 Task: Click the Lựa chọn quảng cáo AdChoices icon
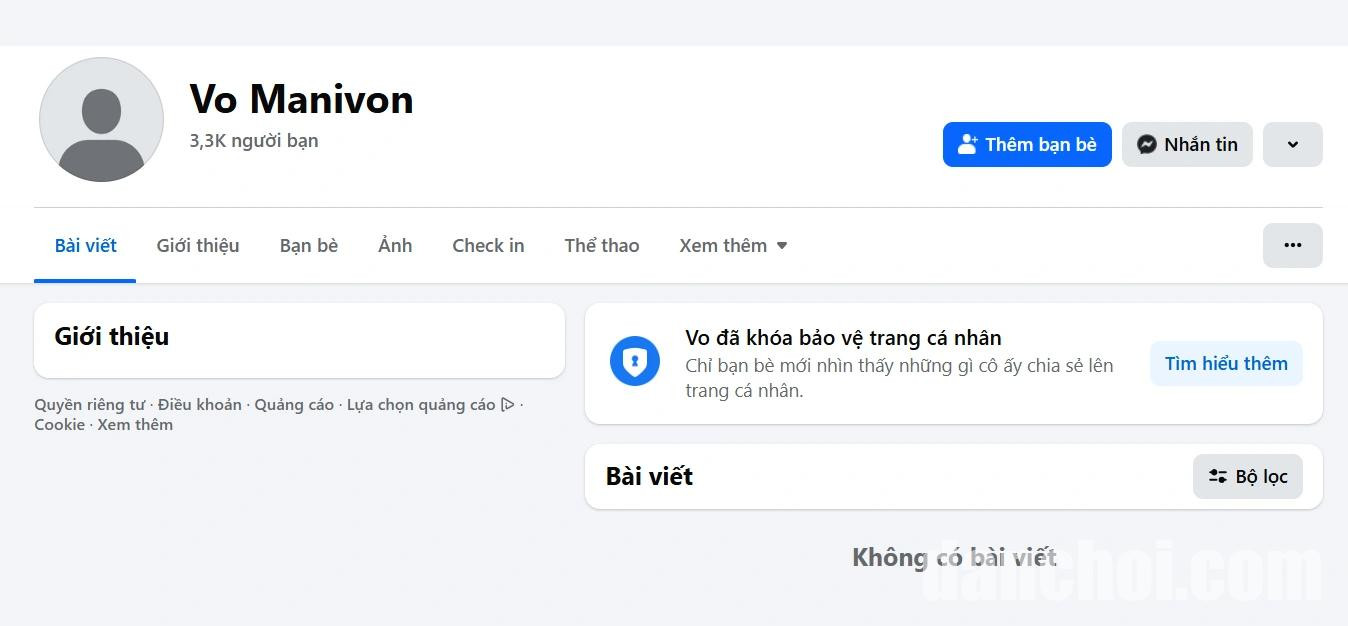pyautogui.click(x=508, y=405)
